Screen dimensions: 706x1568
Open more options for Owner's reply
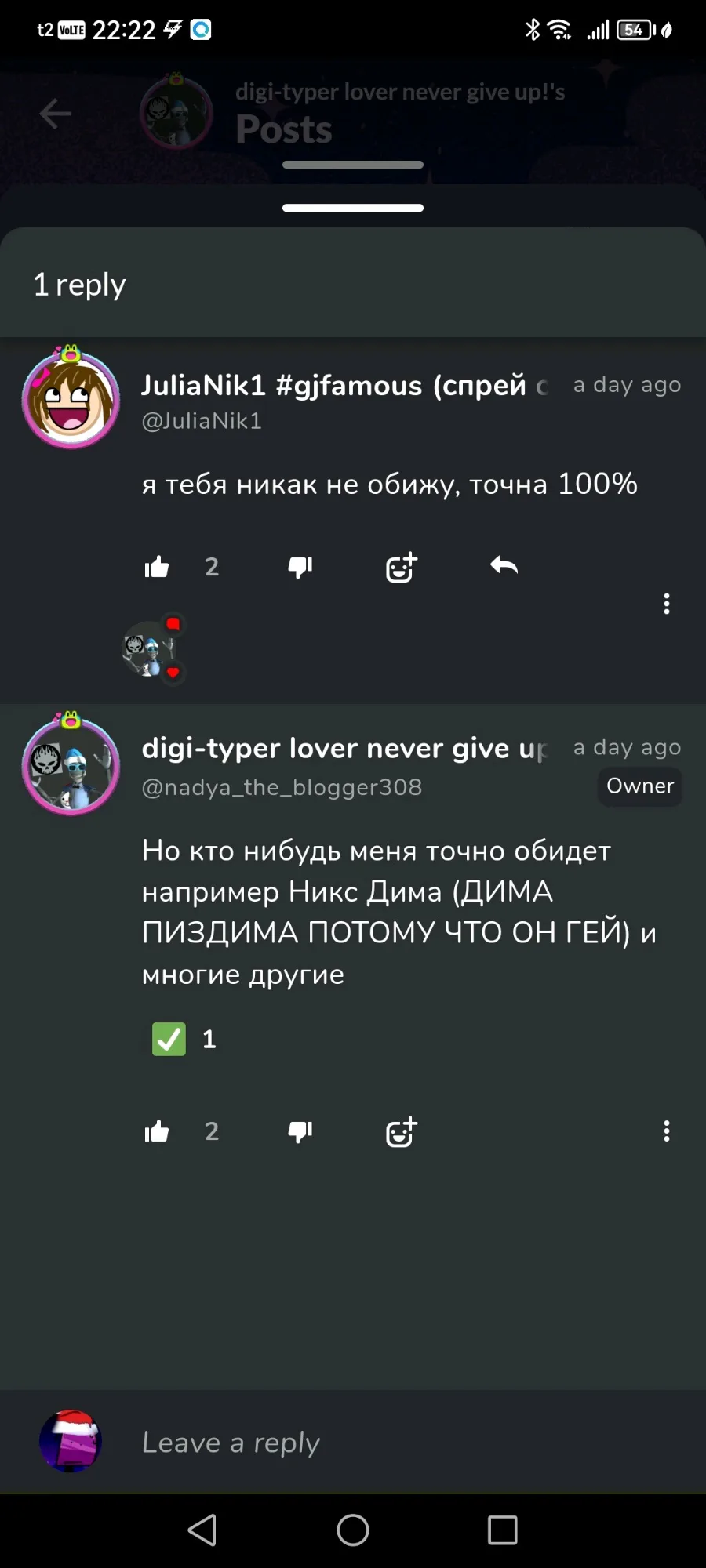click(x=667, y=1131)
